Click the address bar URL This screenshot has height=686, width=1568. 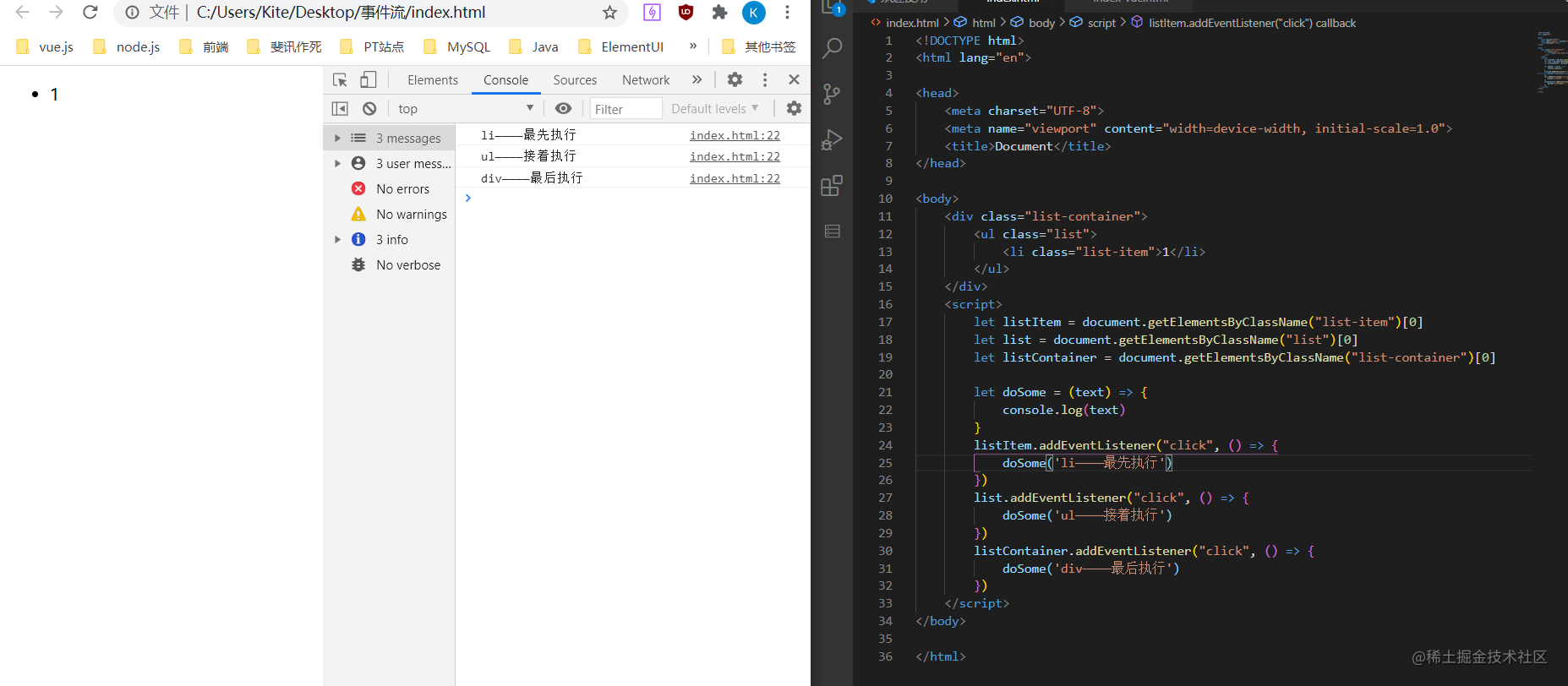tap(341, 12)
